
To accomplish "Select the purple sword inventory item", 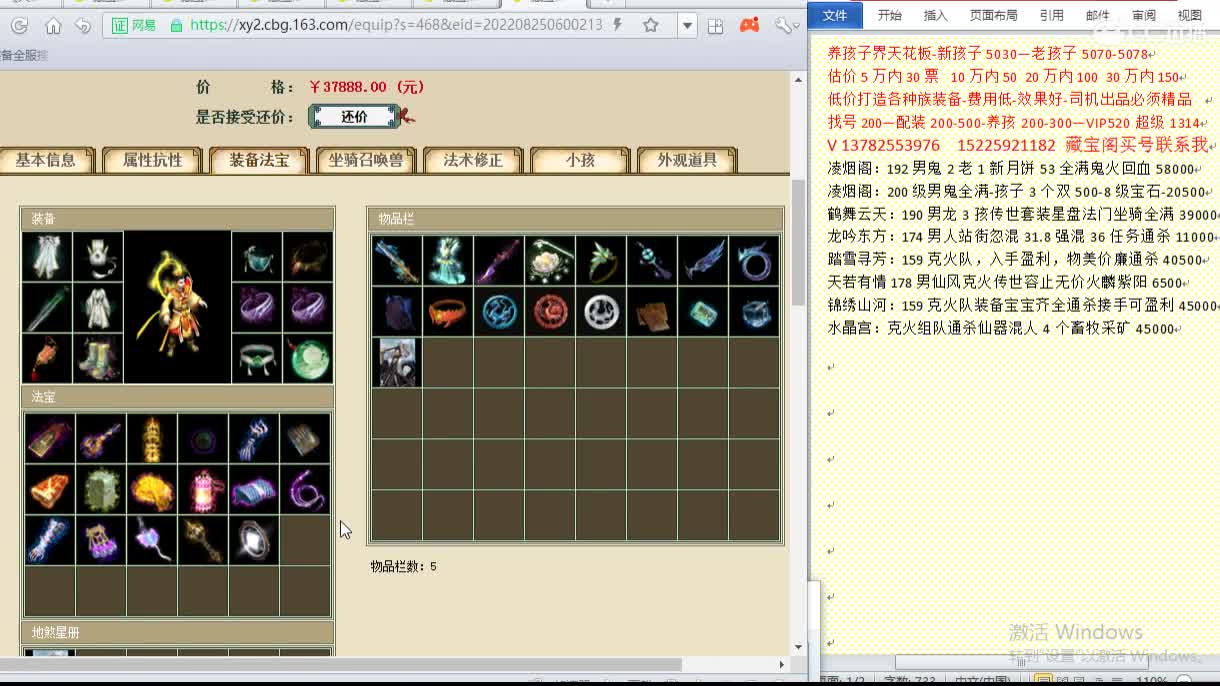I will point(498,260).
